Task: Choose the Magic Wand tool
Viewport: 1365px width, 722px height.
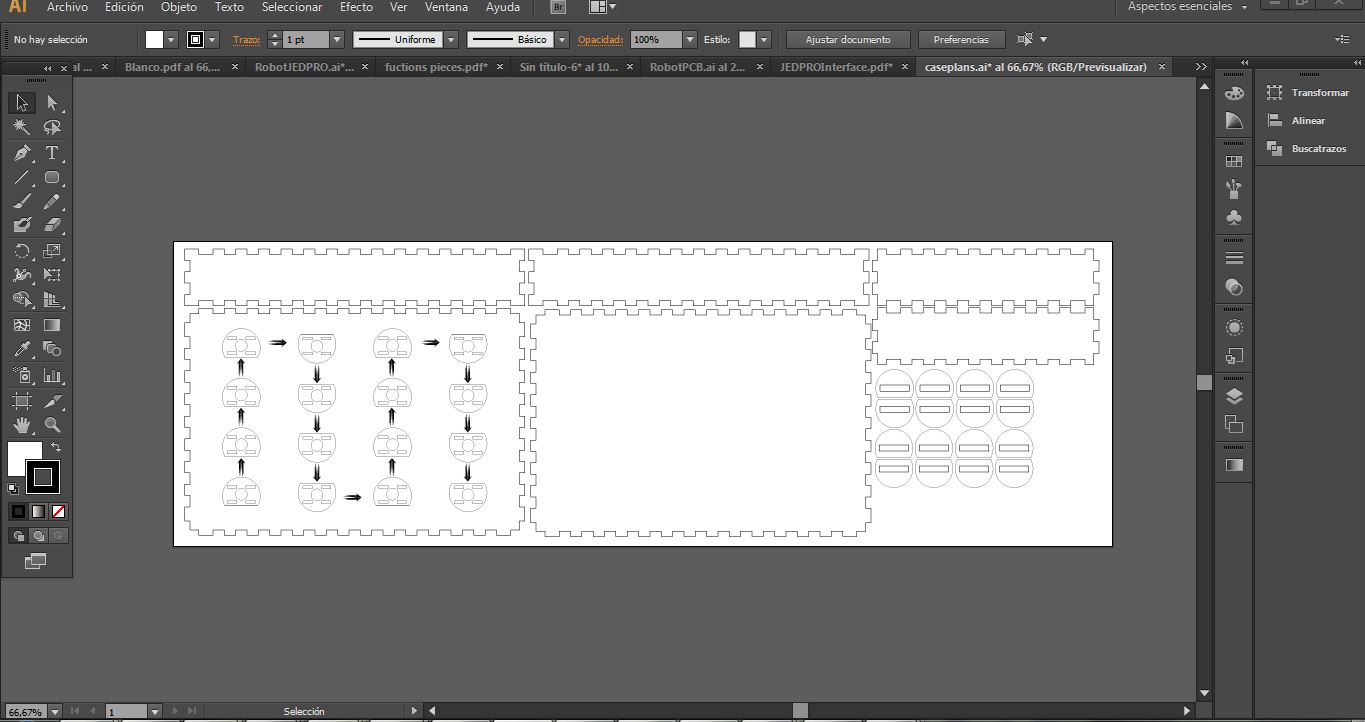Action: (22, 128)
